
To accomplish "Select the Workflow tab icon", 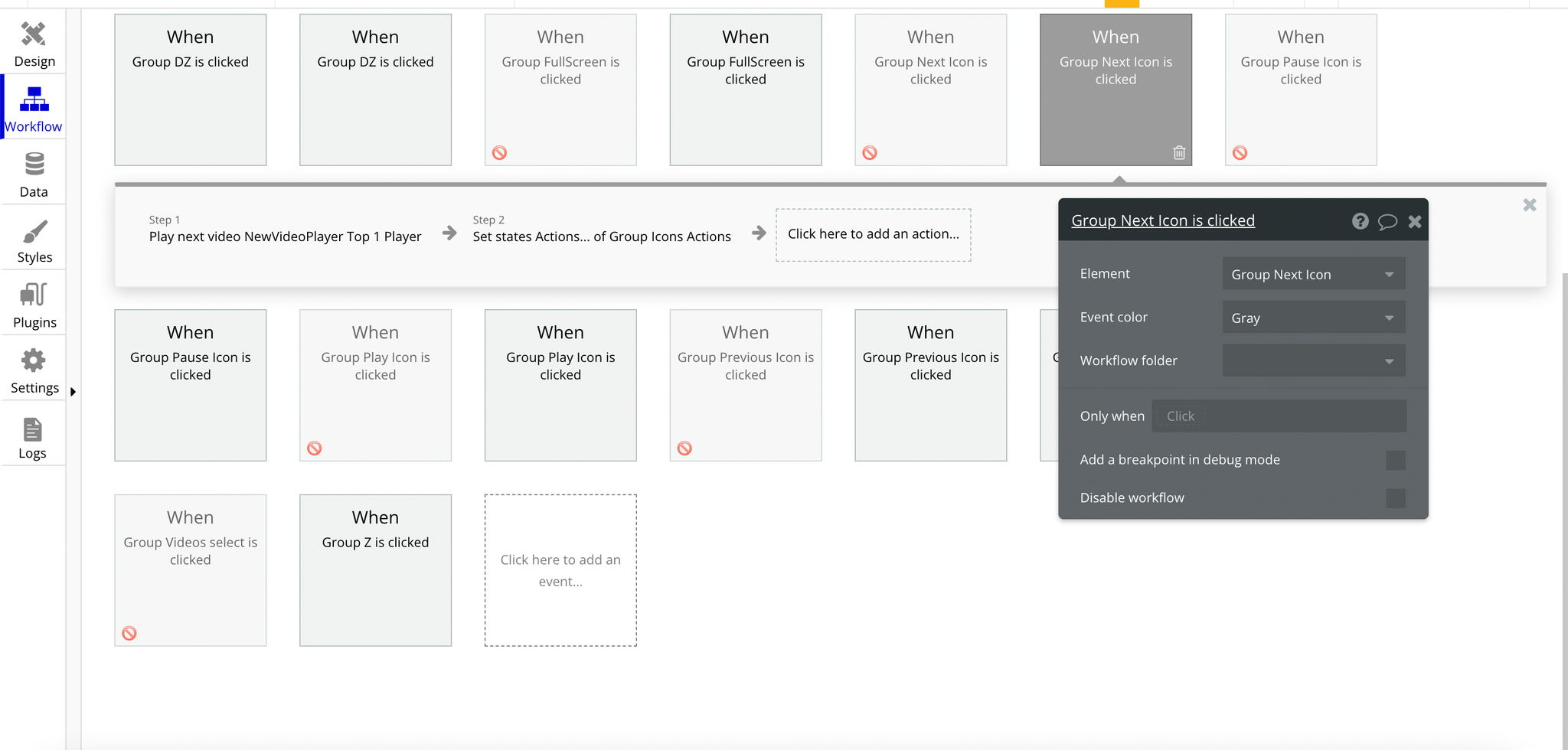I will [34, 100].
